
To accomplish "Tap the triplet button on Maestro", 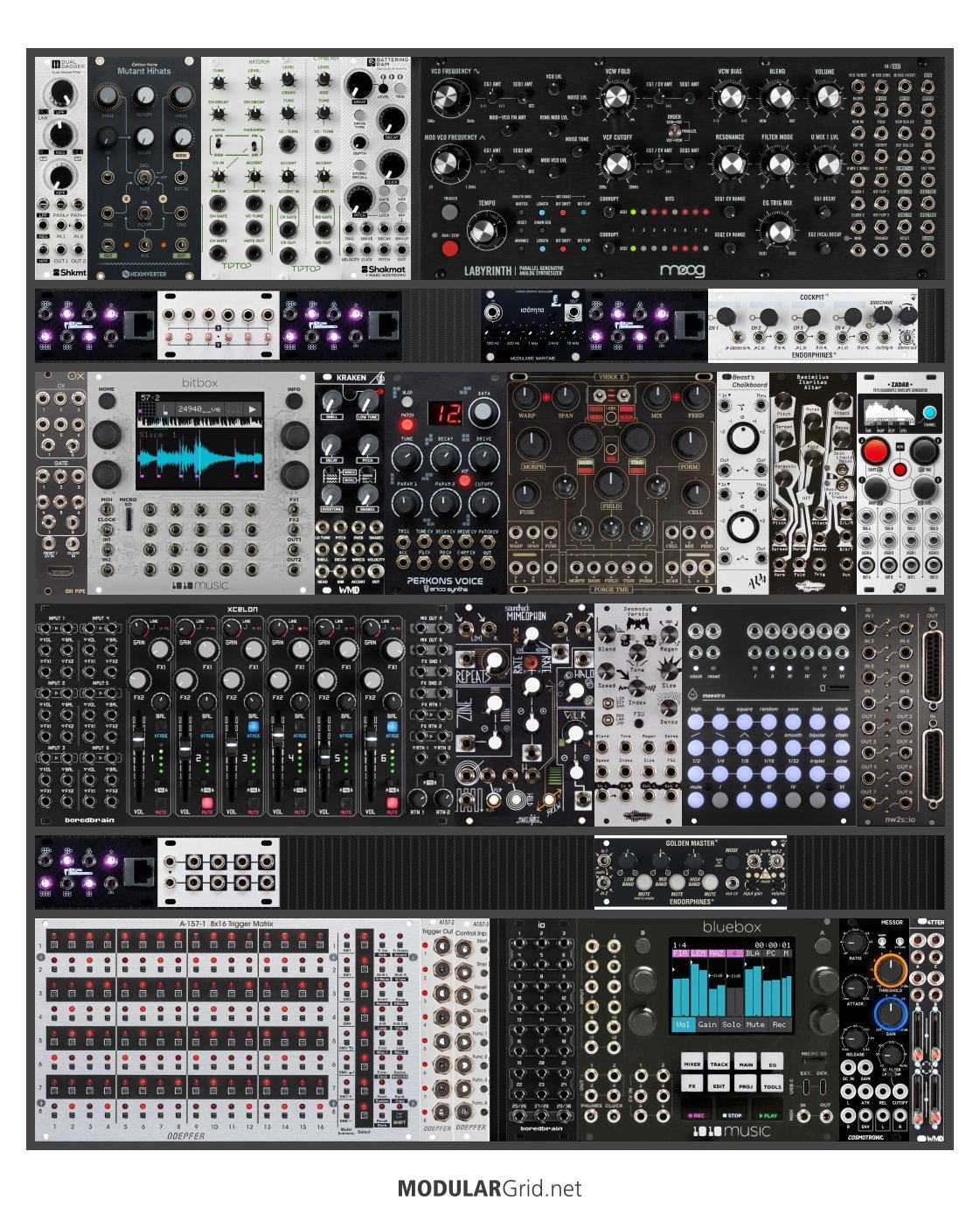I will pos(817,773).
